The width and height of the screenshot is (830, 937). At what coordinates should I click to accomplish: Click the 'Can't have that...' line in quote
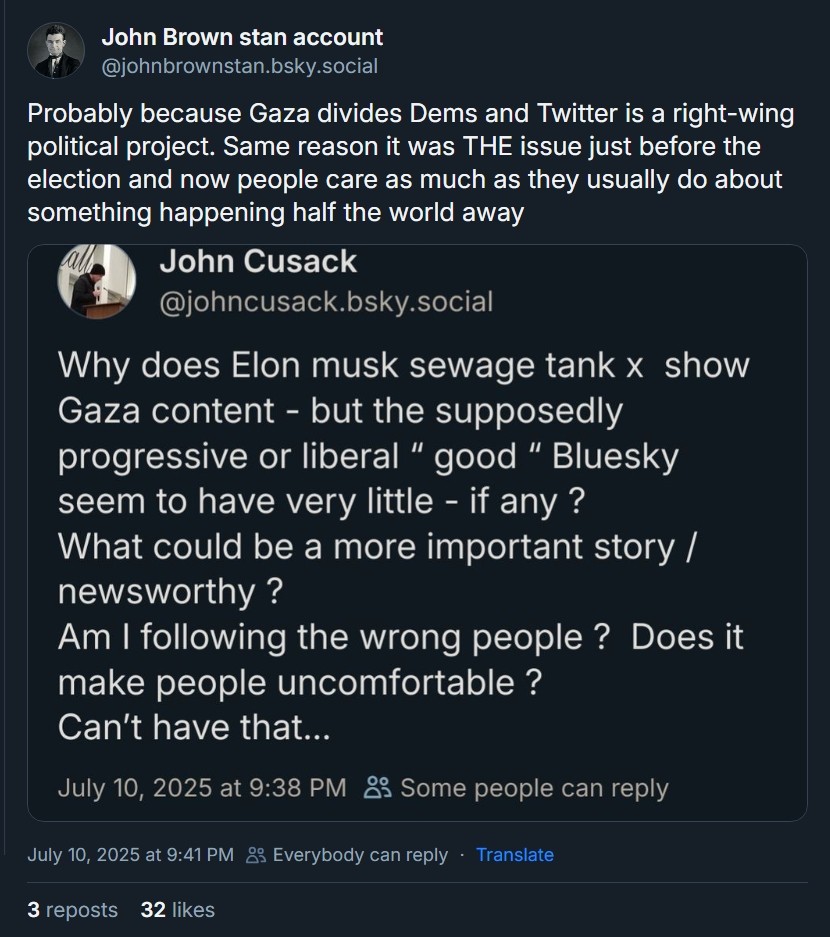(x=194, y=727)
